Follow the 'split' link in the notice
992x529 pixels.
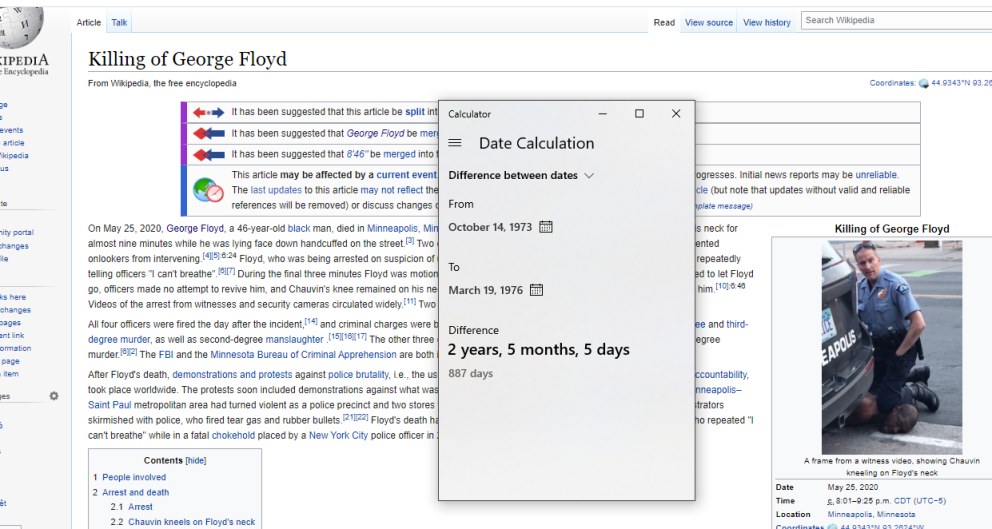tap(414, 111)
